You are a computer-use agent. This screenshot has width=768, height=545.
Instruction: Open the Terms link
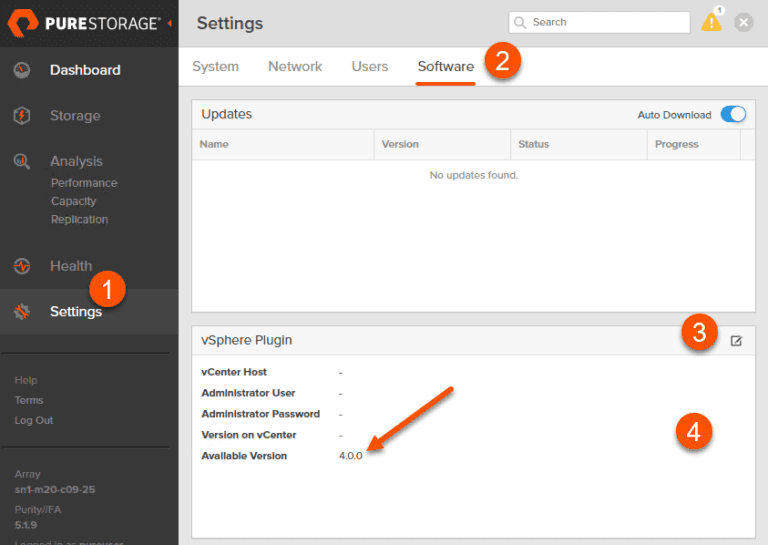click(29, 400)
